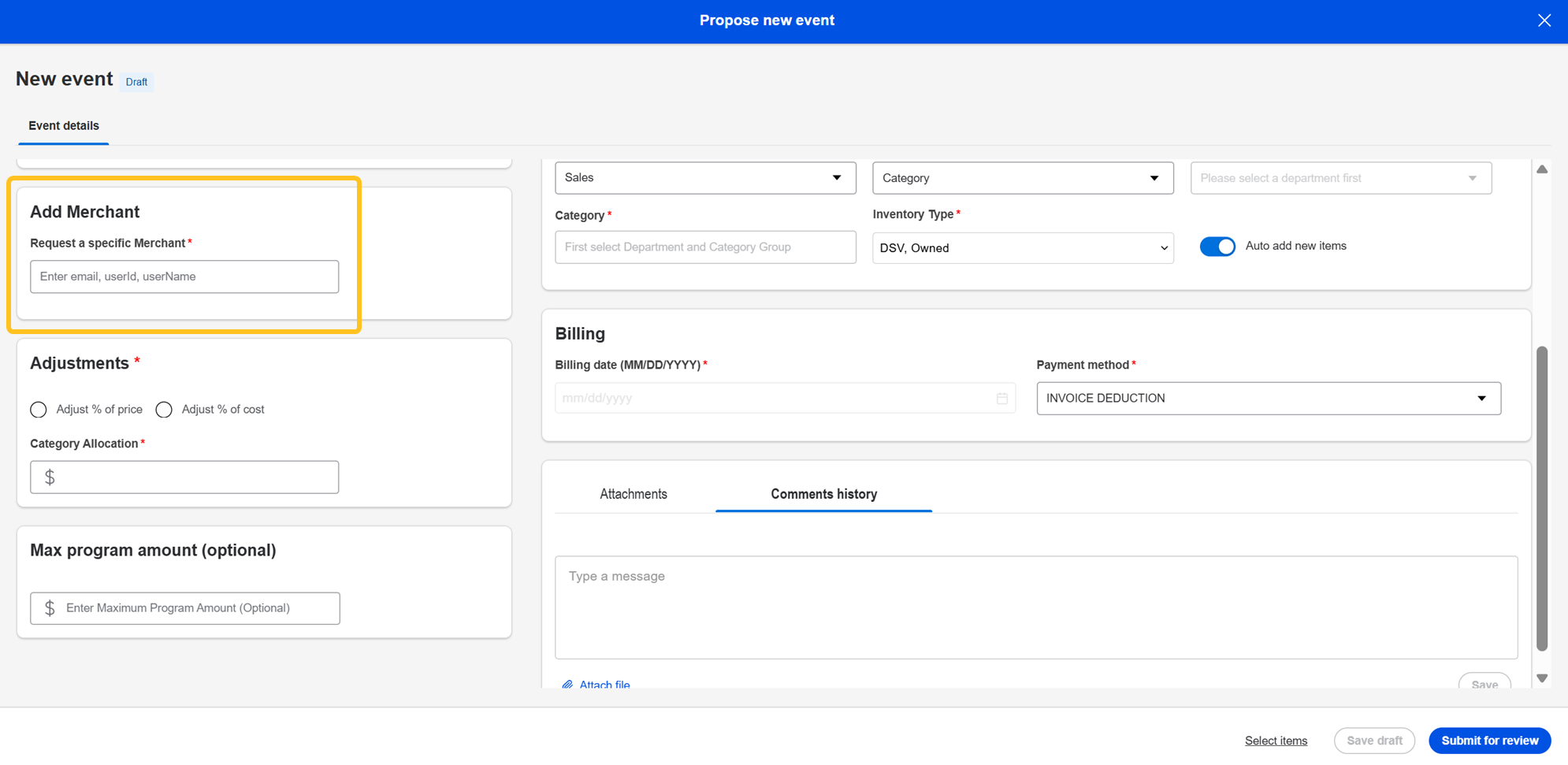Click Submit for review button
The height and width of the screenshot is (765, 1568).
pyautogui.click(x=1488, y=741)
